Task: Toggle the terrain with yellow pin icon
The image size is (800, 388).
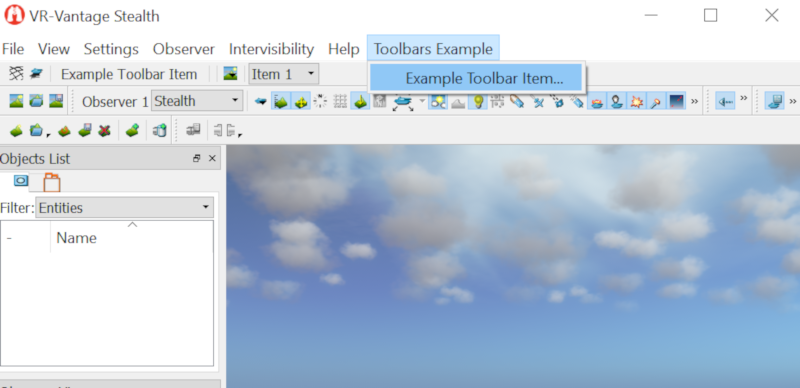Action: tap(360, 101)
